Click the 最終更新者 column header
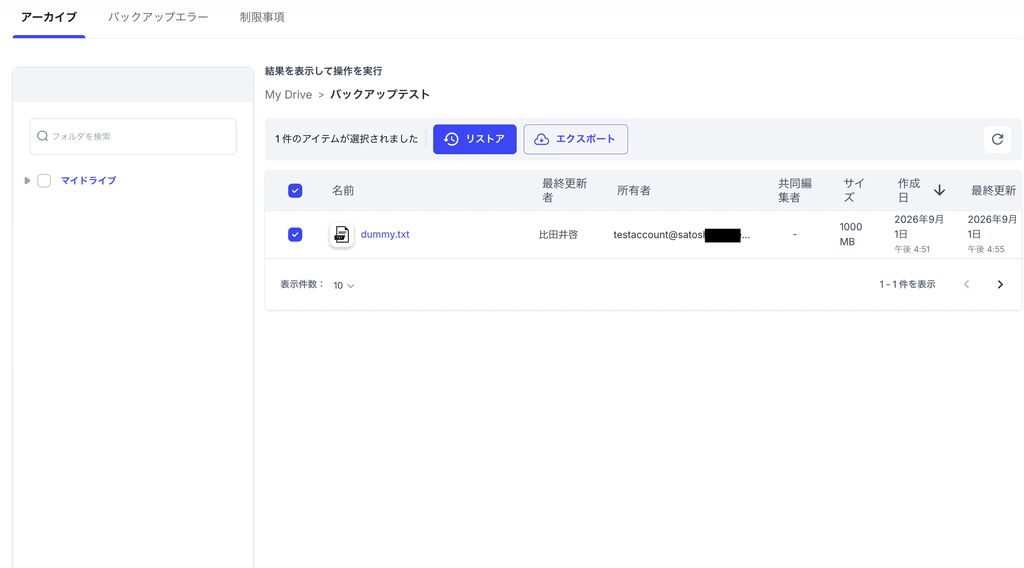The width and height of the screenshot is (1024, 568). (564, 191)
